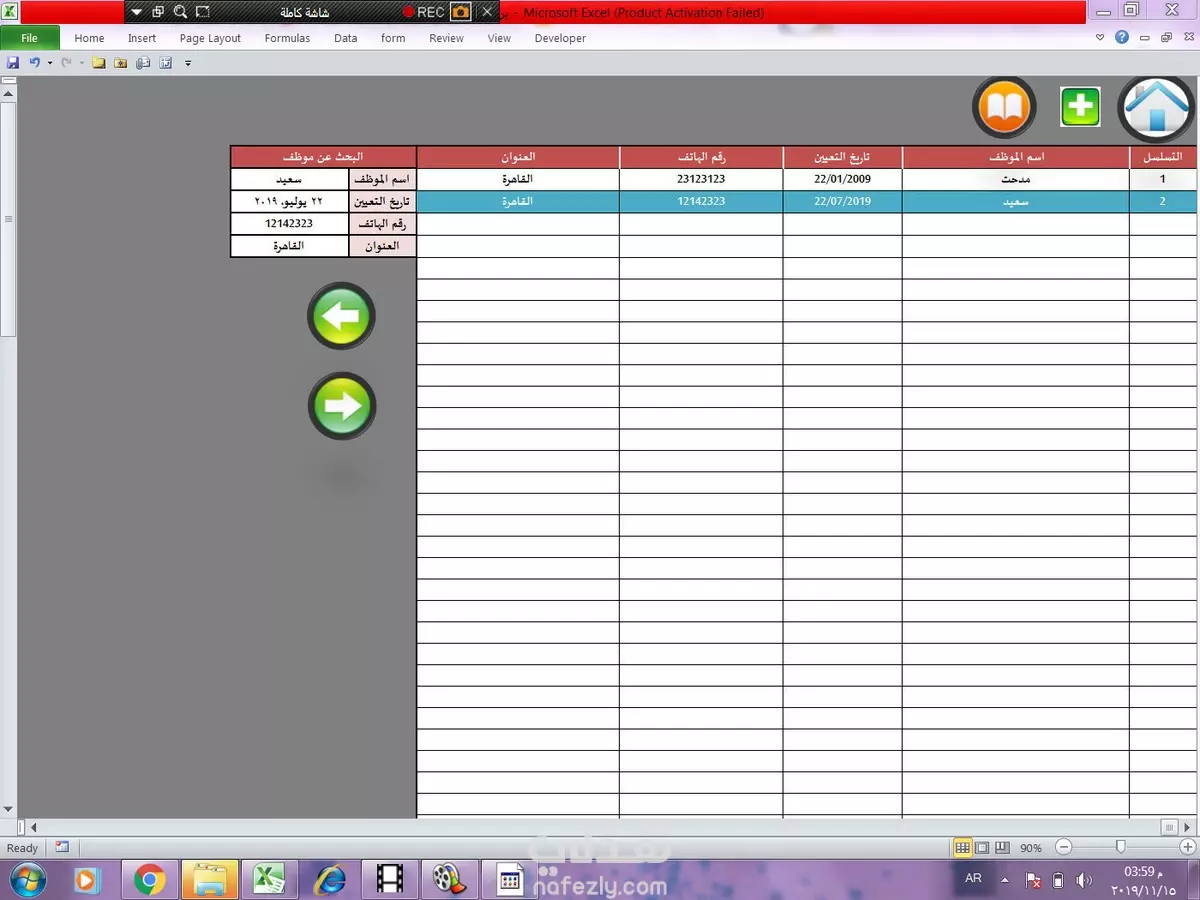Click the vertical scrollbar up arrow
Image resolution: width=1200 pixels, height=900 pixels.
click(8, 93)
